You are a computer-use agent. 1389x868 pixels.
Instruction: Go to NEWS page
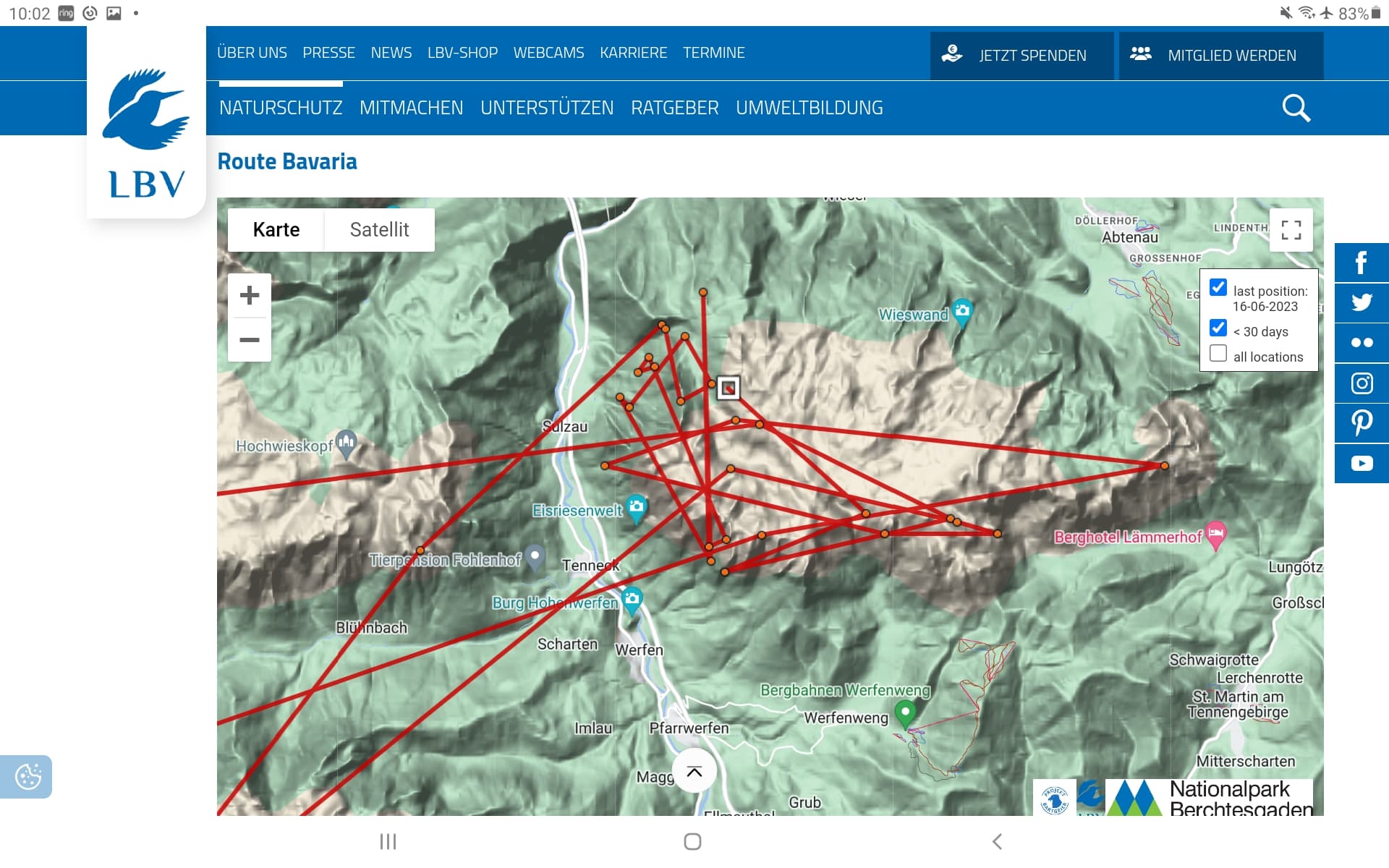[x=391, y=53]
